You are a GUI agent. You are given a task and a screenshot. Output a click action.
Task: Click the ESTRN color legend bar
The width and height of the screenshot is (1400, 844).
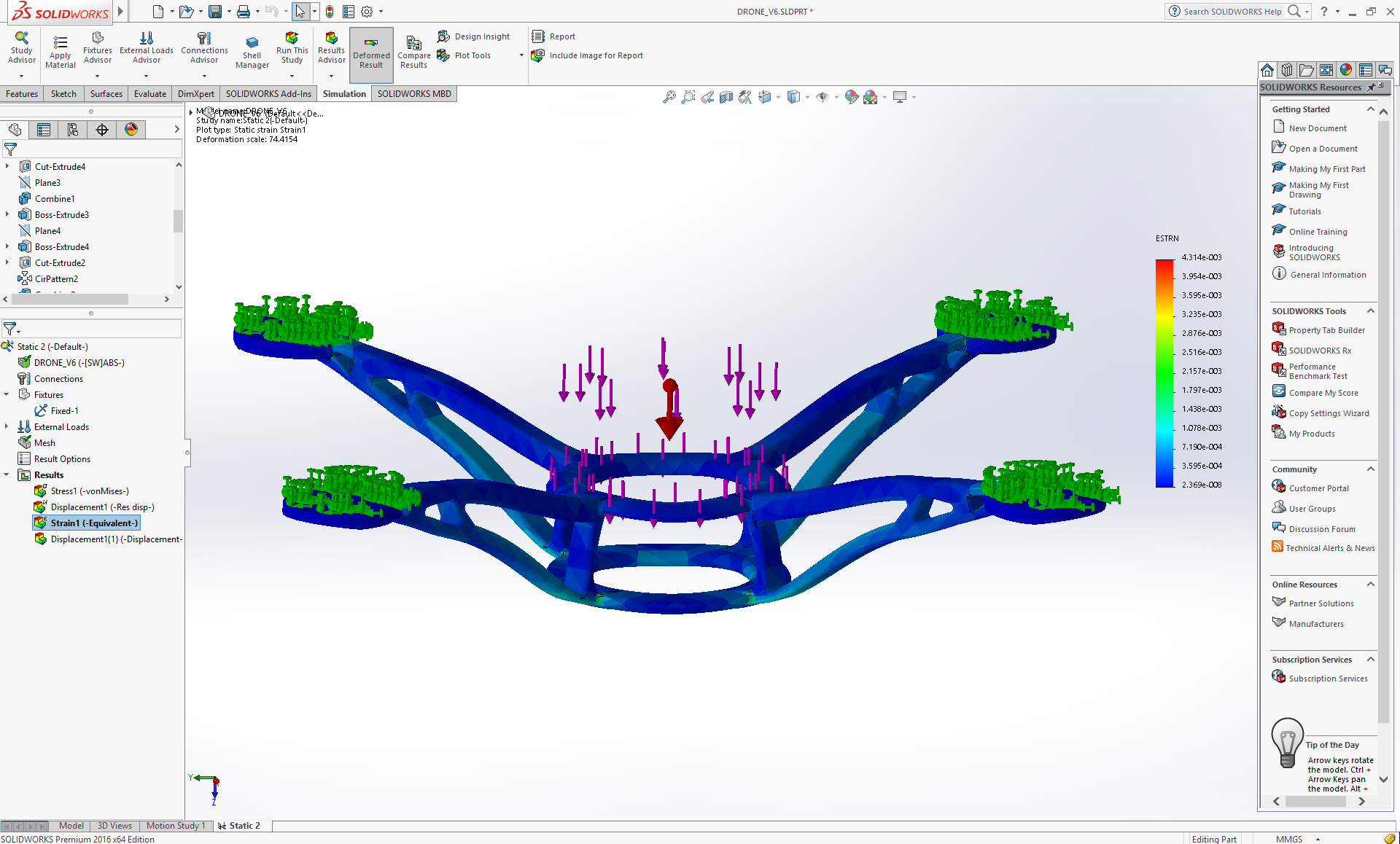(1164, 372)
